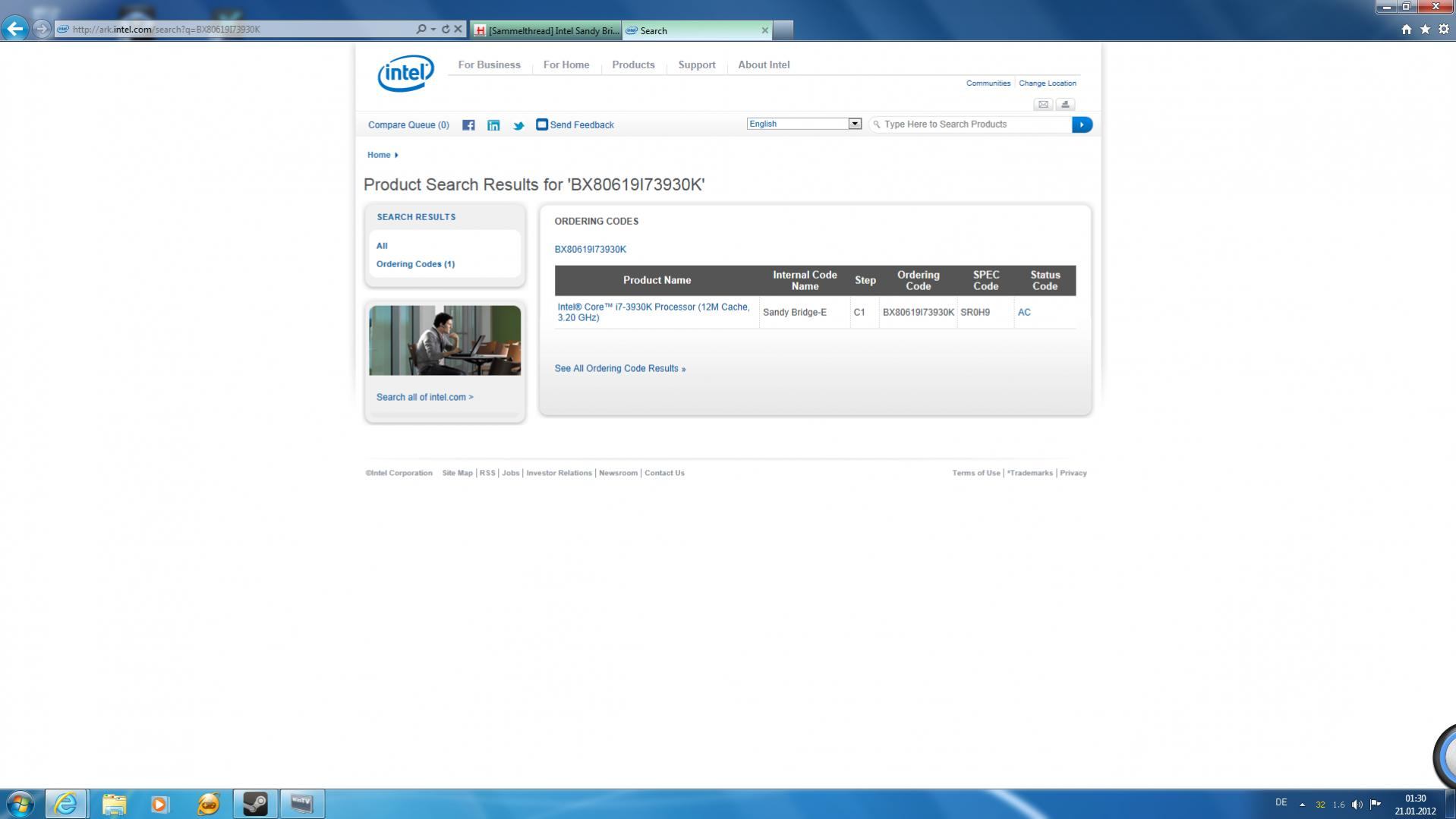Select Ordering Codes (1) filter
Viewport: 1456px width, 819px height.
[415, 264]
